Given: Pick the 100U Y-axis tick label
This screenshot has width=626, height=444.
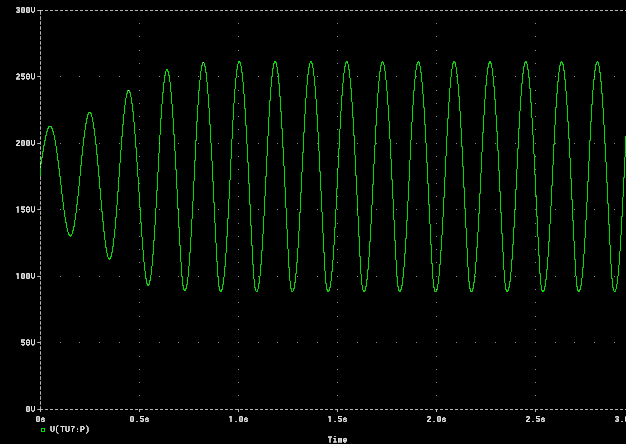Looking at the screenshot, I should pos(26,276).
